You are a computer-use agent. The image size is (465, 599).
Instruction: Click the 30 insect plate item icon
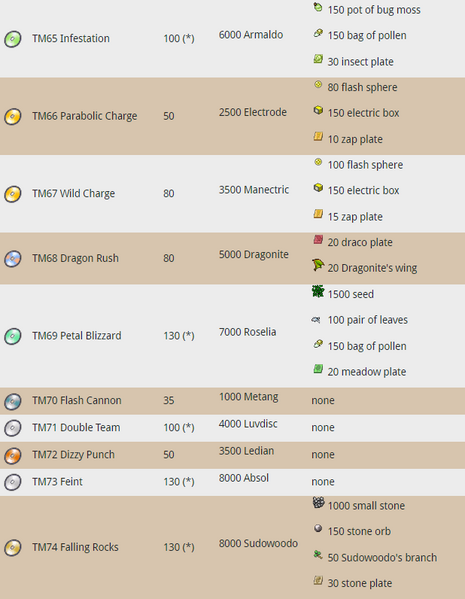(318, 59)
